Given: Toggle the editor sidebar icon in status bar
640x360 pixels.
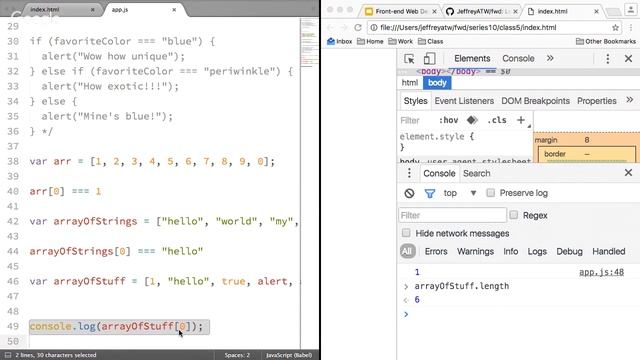Looking at the screenshot, I should pyautogui.click(x=7, y=355).
